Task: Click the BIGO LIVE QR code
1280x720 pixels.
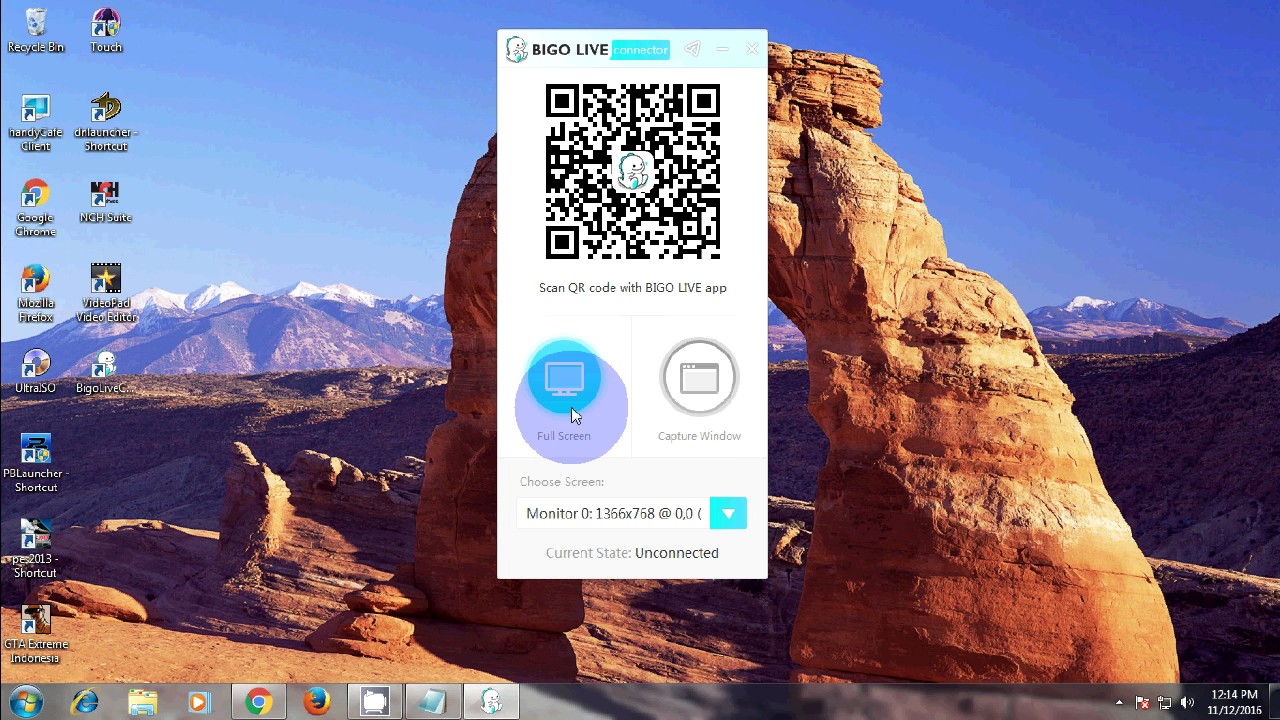Action: click(x=633, y=171)
